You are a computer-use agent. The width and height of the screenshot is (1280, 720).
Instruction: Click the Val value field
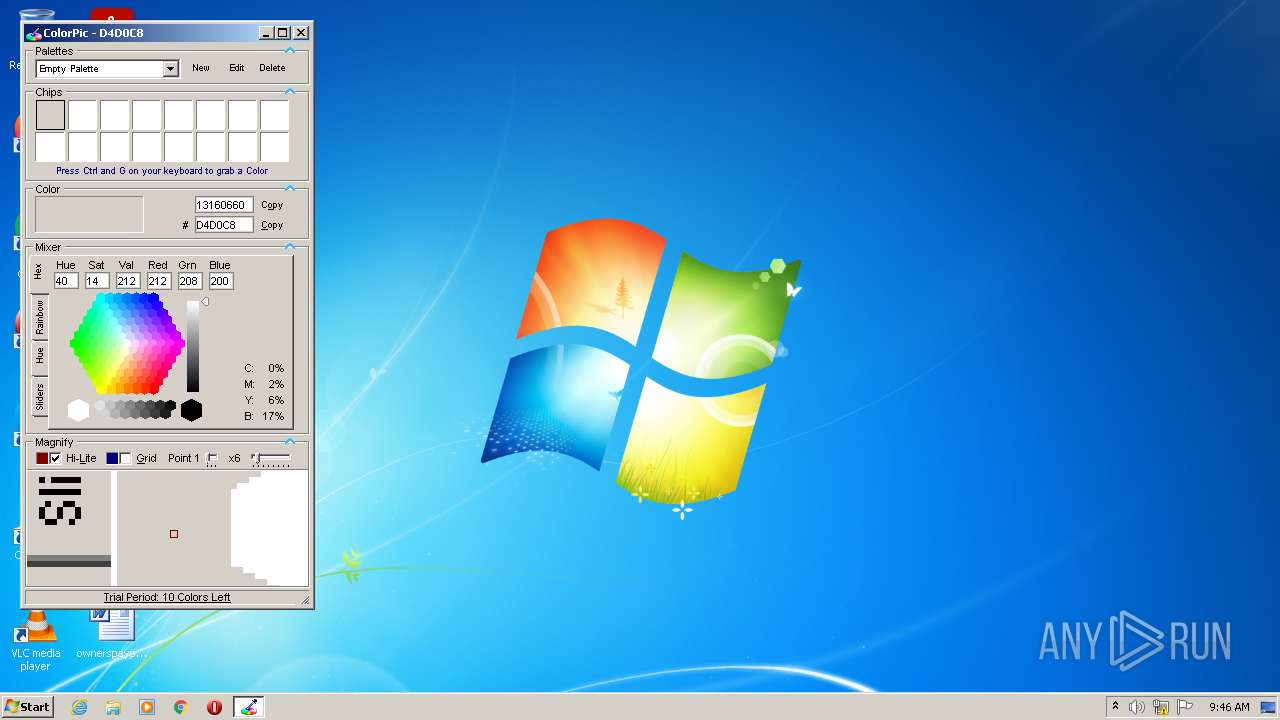pos(127,281)
